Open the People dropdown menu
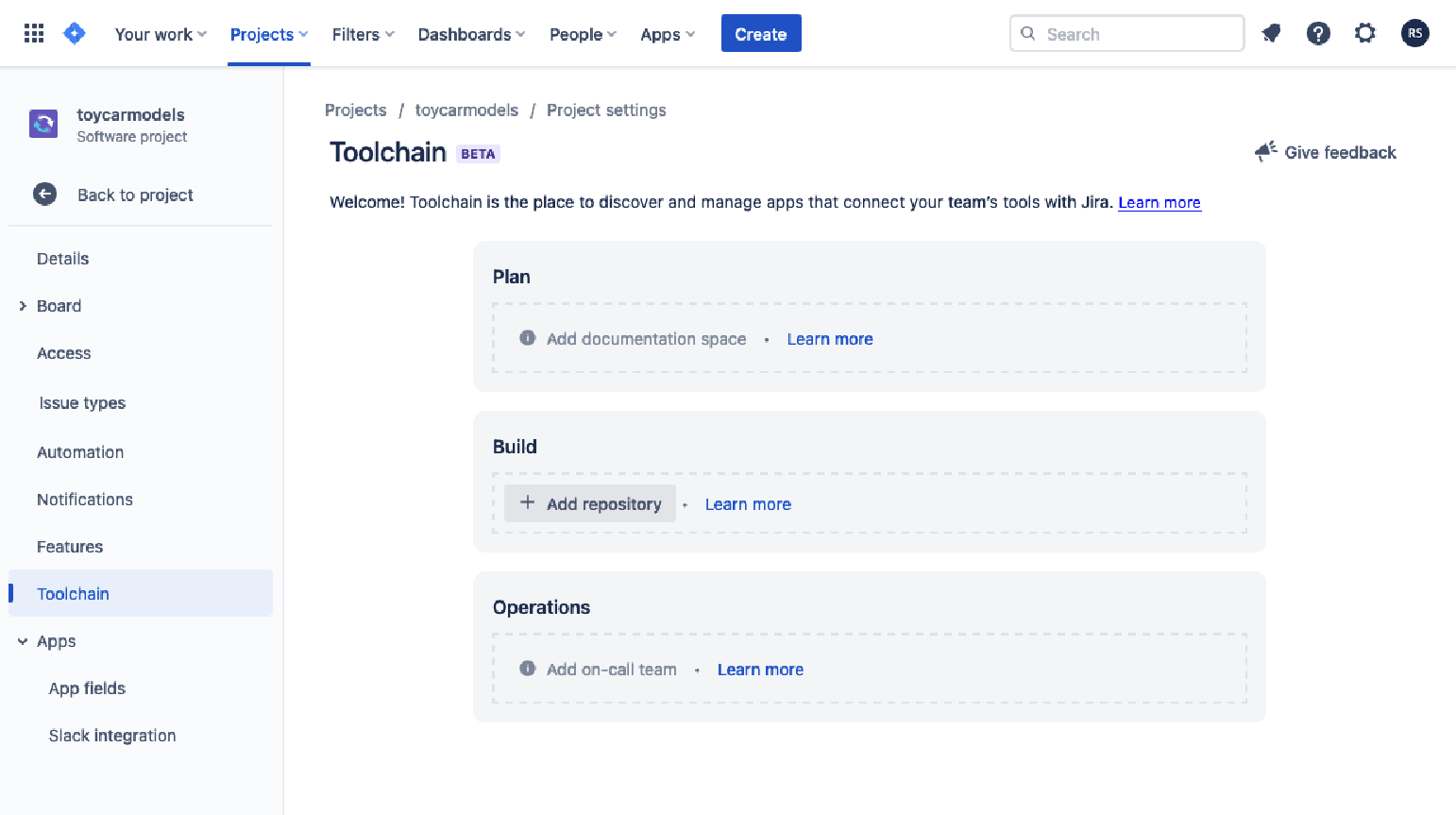 click(x=583, y=34)
